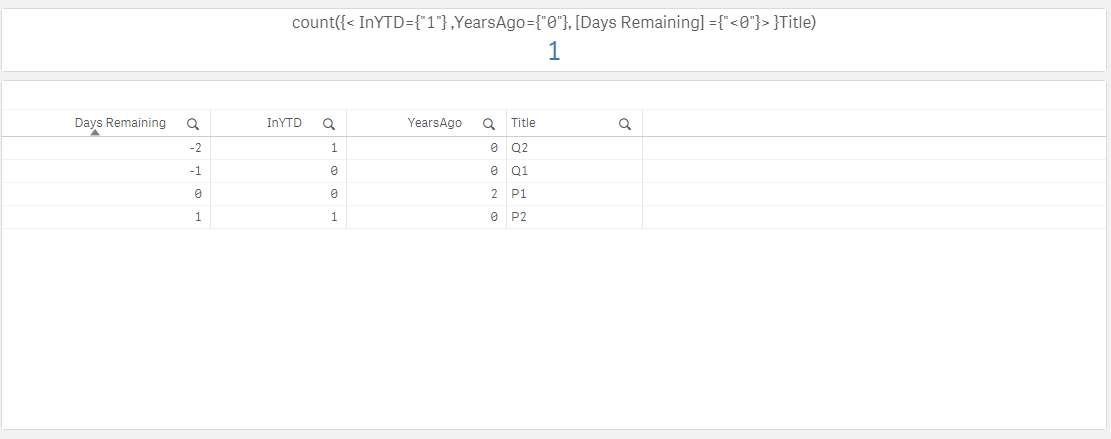
Task: Choose the P2 title cell
Action: (520, 217)
